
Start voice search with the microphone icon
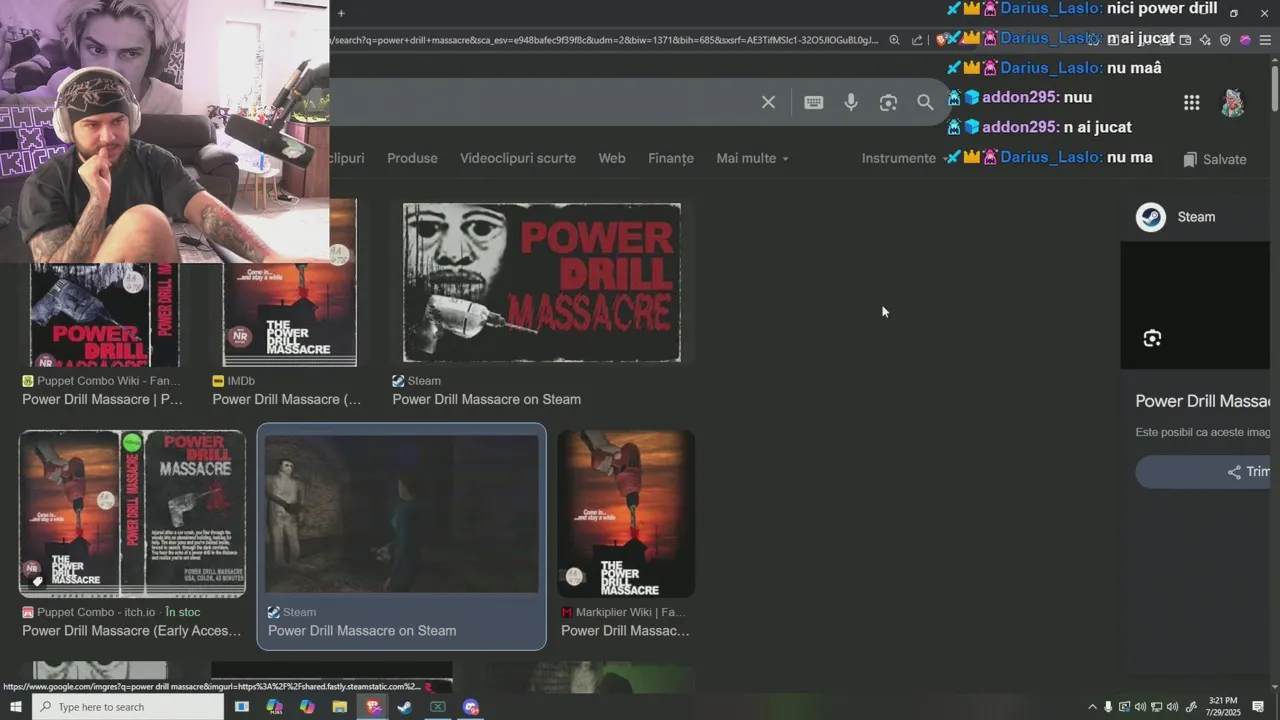pyautogui.click(x=851, y=102)
